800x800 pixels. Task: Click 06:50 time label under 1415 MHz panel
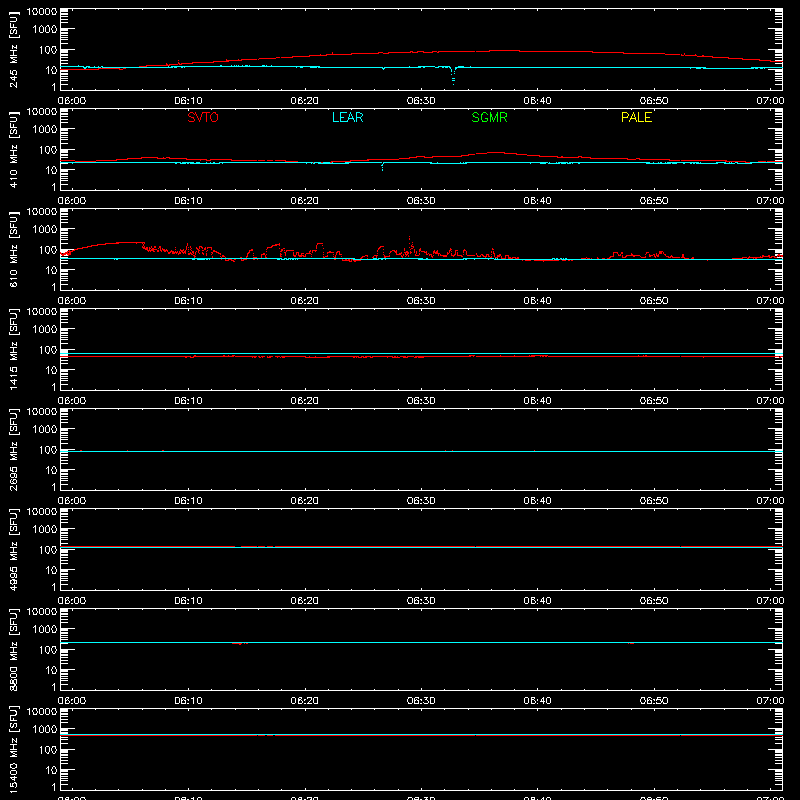click(x=654, y=401)
